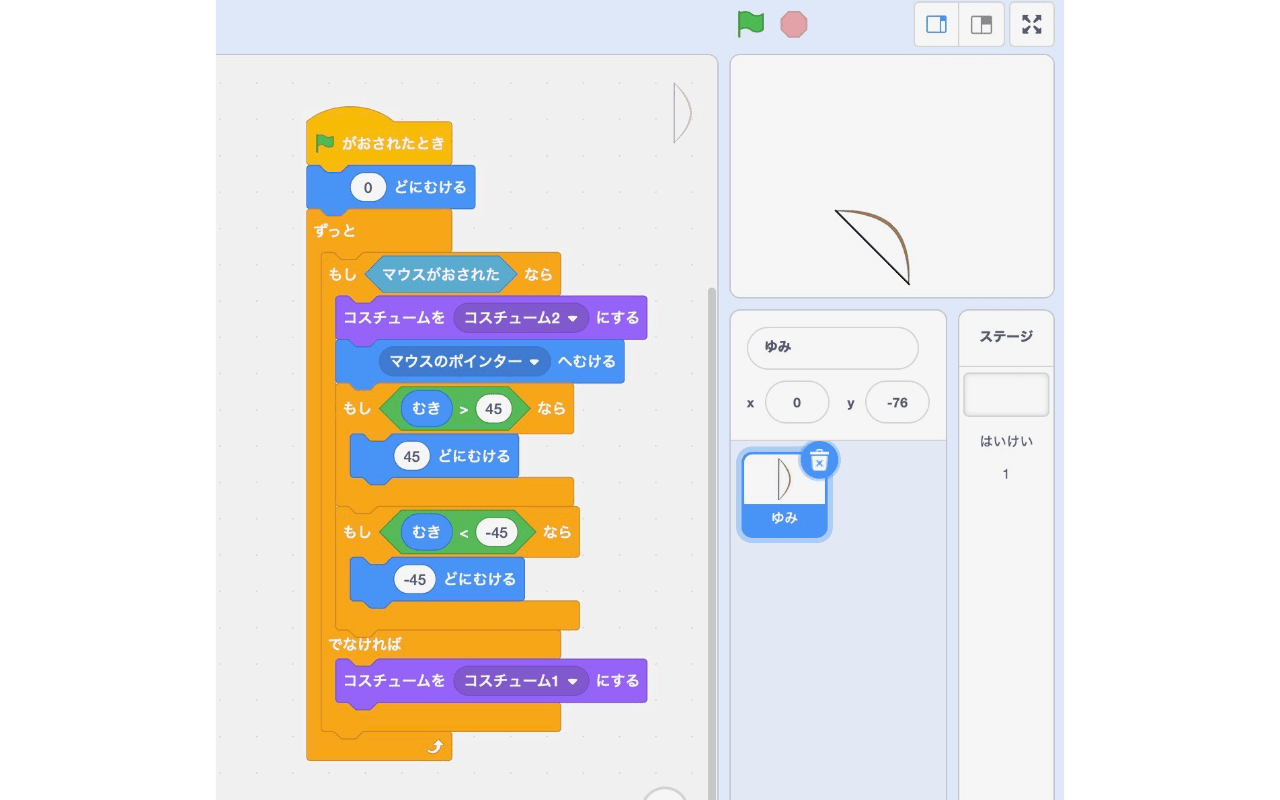Click the ずっと forever block label
1280x800 pixels.
point(335,231)
